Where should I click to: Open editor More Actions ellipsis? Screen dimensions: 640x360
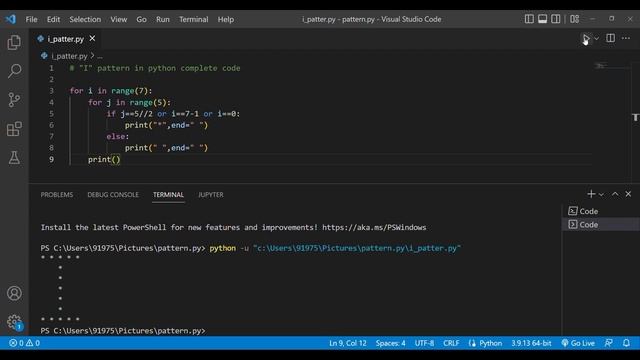click(626, 38)
